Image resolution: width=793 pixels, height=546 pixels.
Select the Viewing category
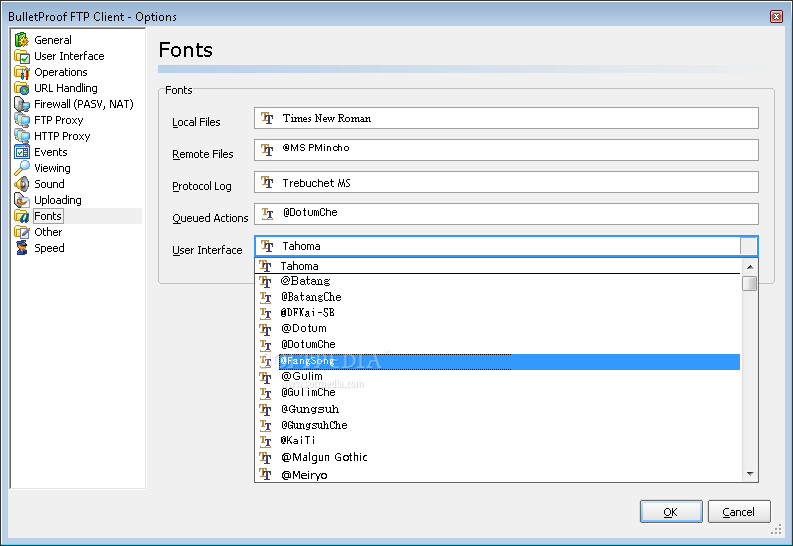click(52, 168)
